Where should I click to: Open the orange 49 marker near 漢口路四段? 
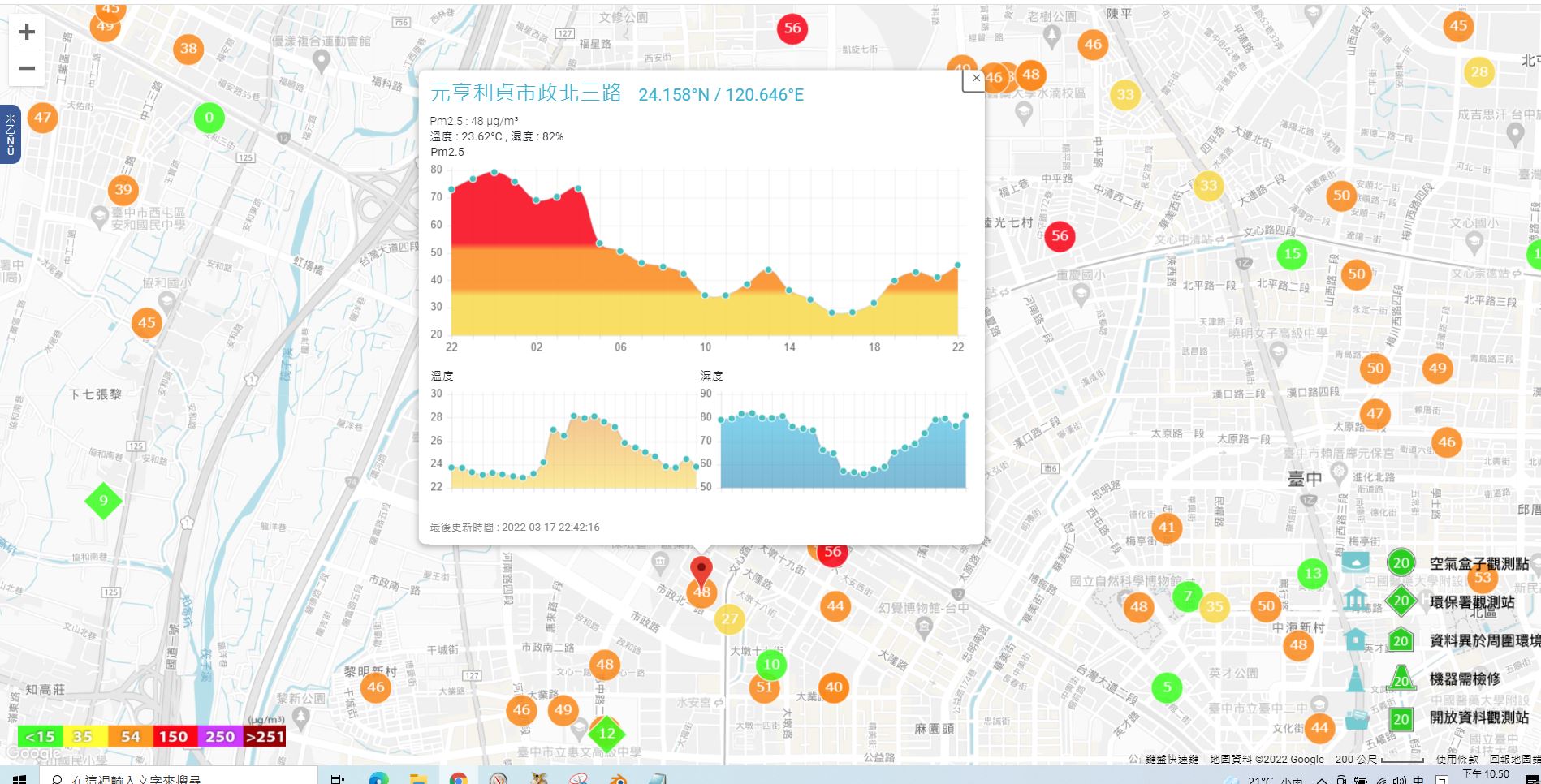coord(1438,368)
